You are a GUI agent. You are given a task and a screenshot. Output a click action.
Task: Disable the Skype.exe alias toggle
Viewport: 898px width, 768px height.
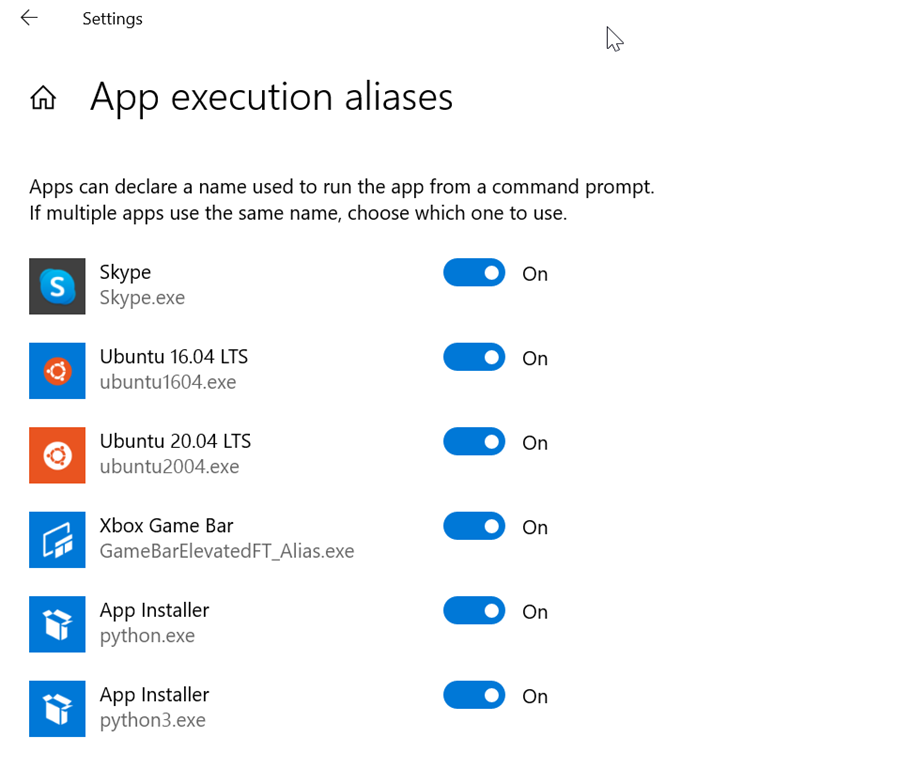click(474, 273)
